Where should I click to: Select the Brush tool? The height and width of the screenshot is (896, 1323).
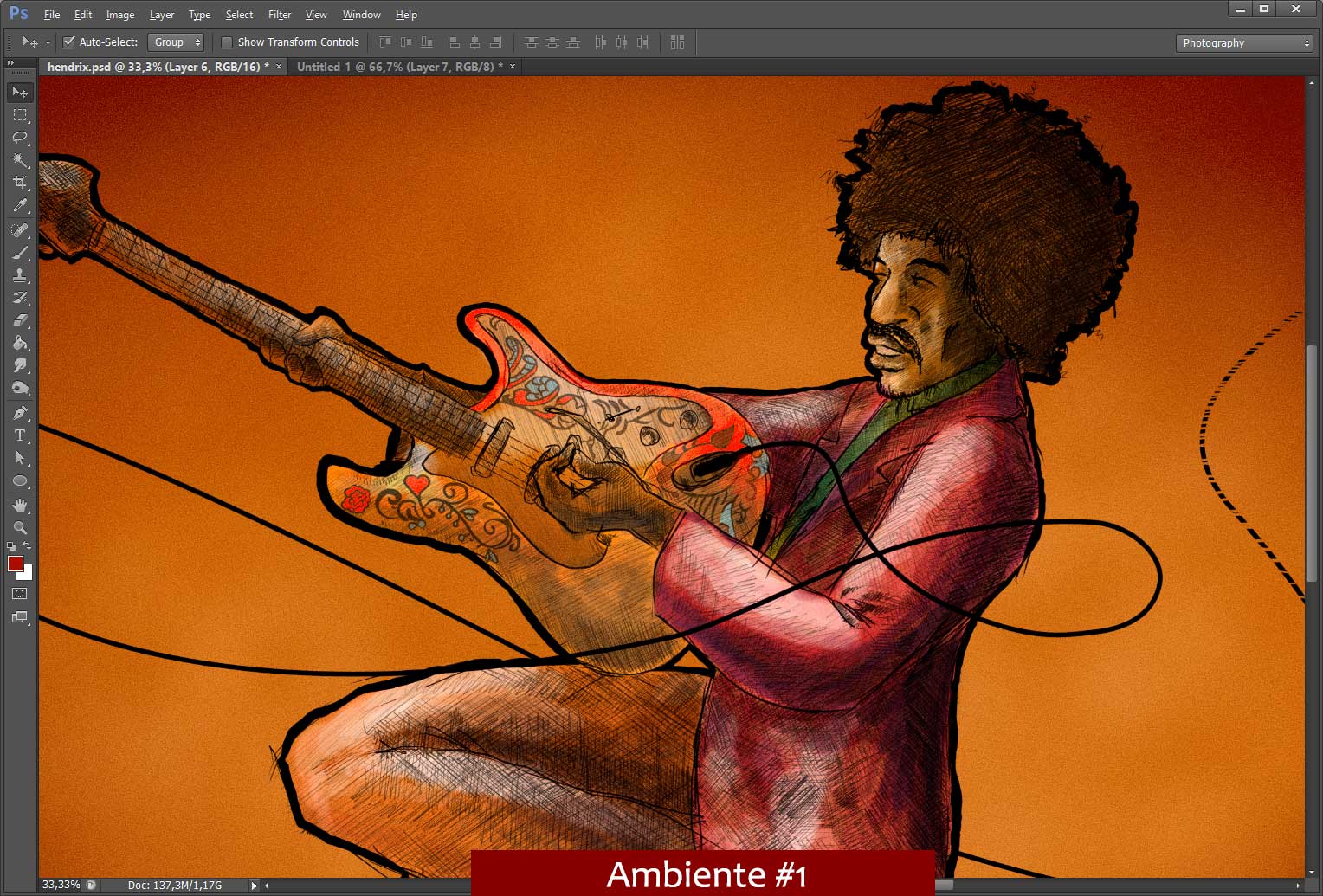(x=20, y=253)
